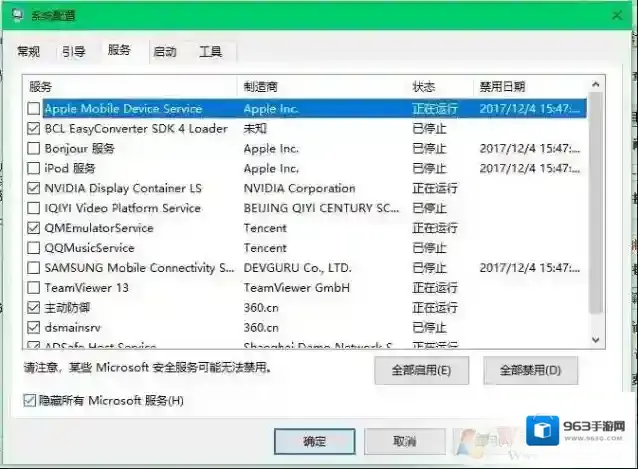Select IQIYI Video Platform Service row
The image size is (638, 469).
pyautogui.click(x=305, y=208)
